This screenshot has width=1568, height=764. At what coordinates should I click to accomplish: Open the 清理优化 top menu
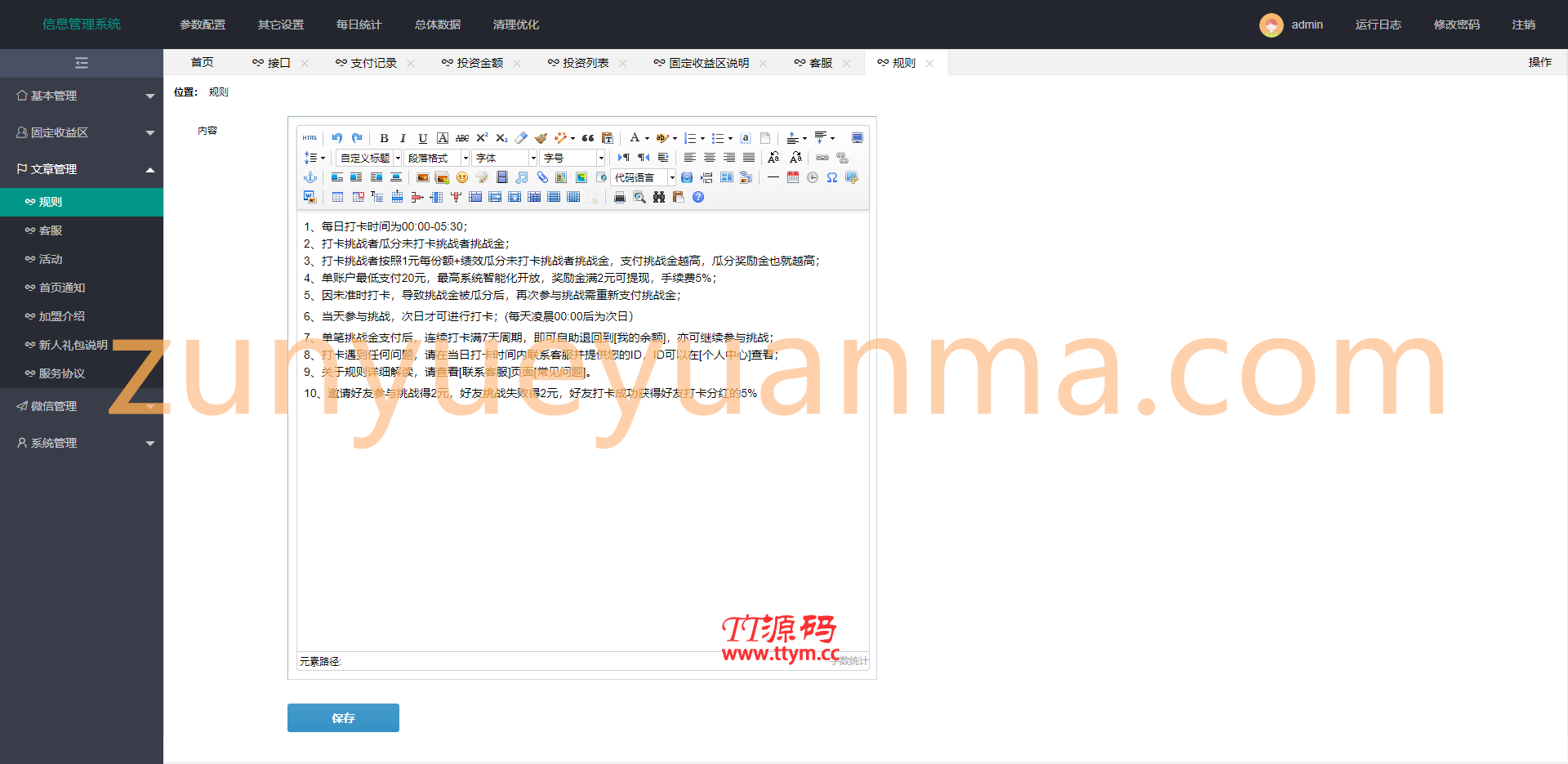click(516, 25)
